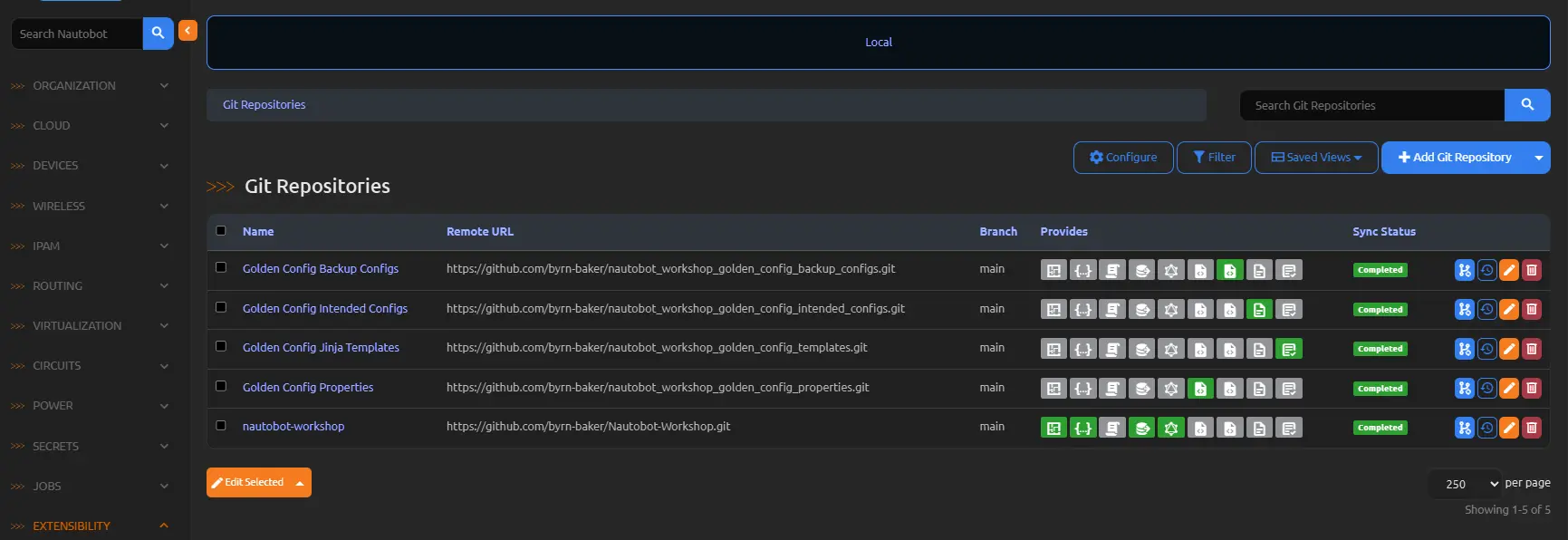Open the per page count selector
Screen dimensions: 1568x540
[1466, 484]
